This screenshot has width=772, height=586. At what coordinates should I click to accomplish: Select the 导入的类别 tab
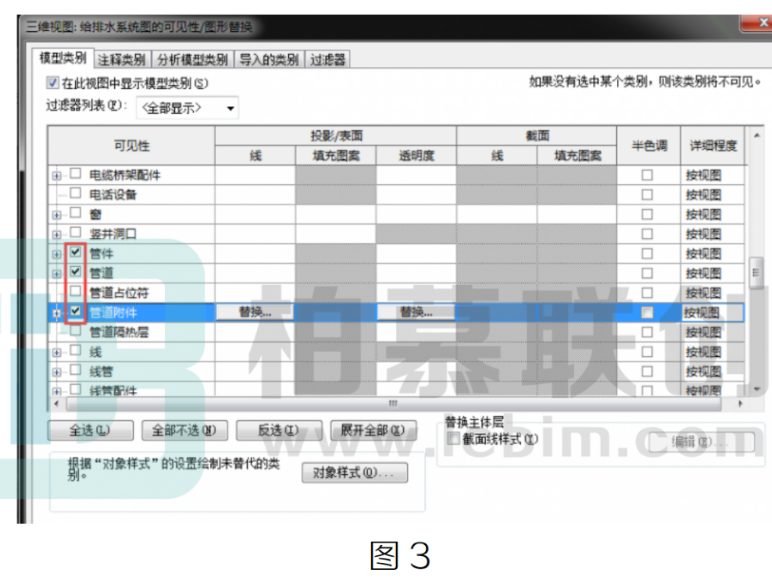coord(269,60)
